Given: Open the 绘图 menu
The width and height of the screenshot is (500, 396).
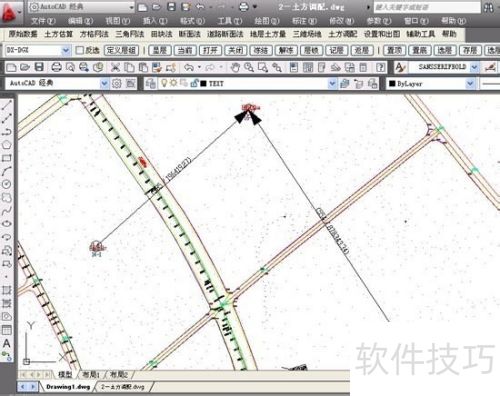Looking at the screenshot, I should (267, 21).
